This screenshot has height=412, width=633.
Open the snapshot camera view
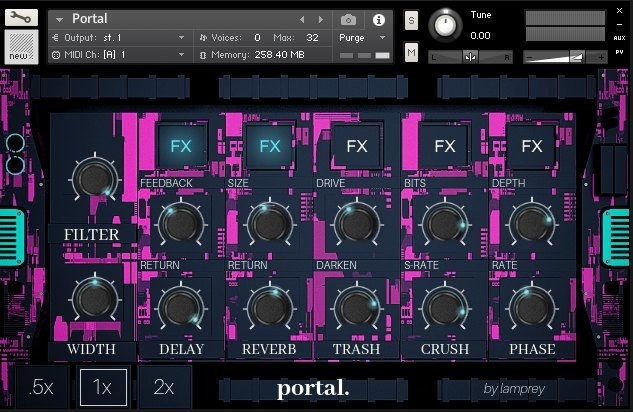click(348, 20)
